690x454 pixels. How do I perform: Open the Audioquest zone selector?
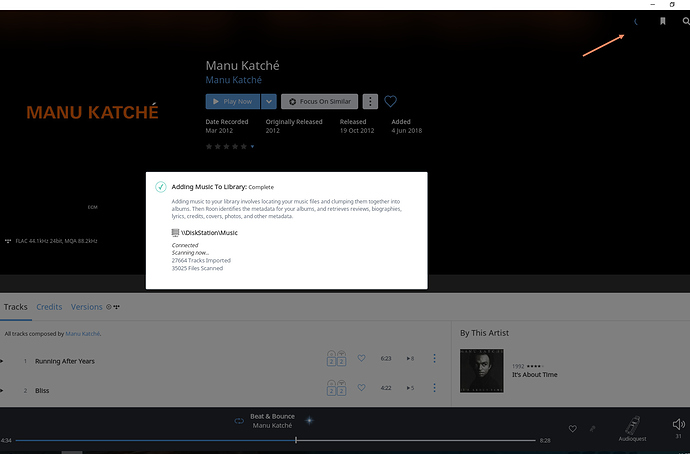pos(632,428)
